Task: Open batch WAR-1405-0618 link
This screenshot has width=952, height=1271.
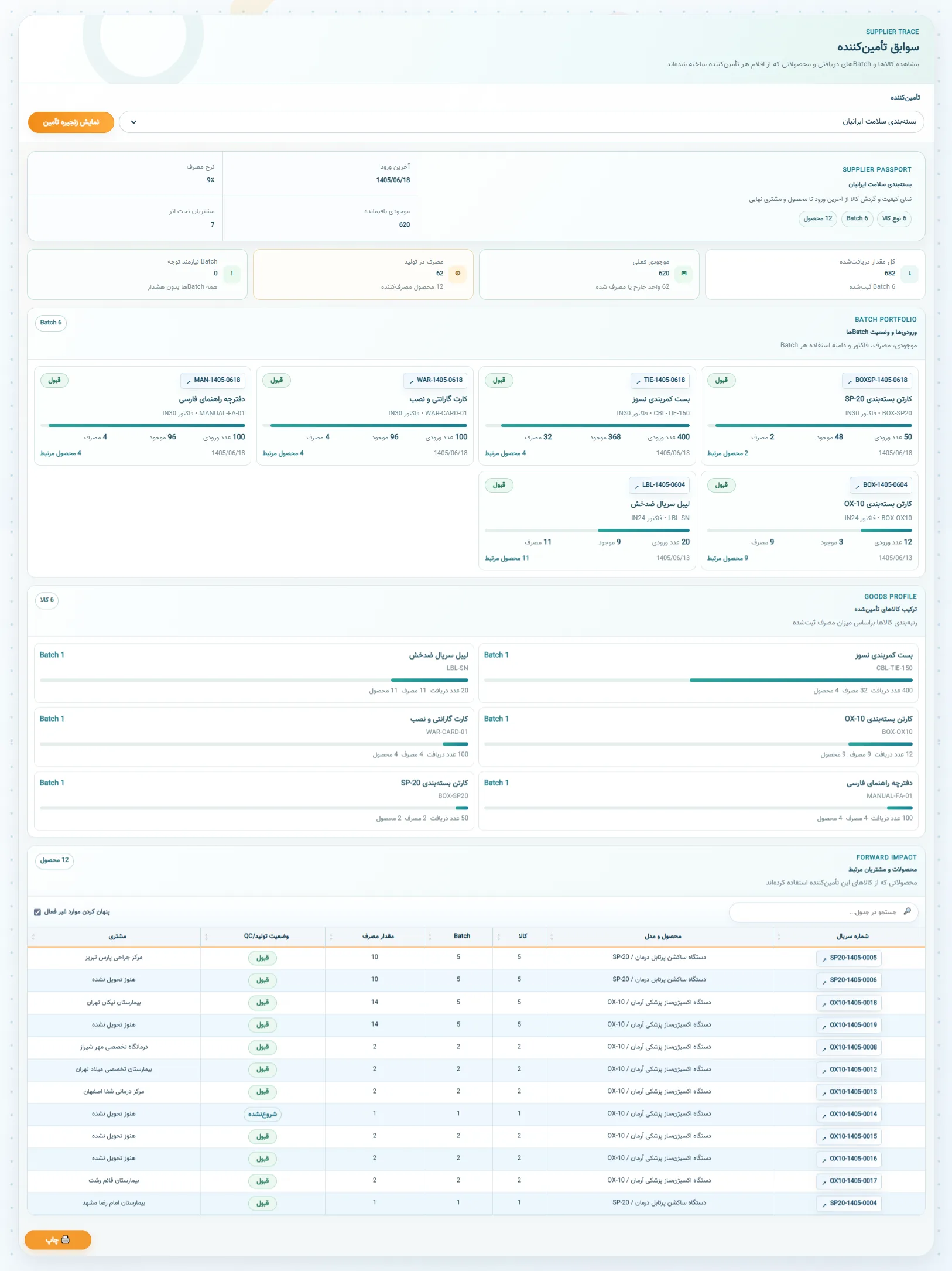Action: tap(436, 380)
